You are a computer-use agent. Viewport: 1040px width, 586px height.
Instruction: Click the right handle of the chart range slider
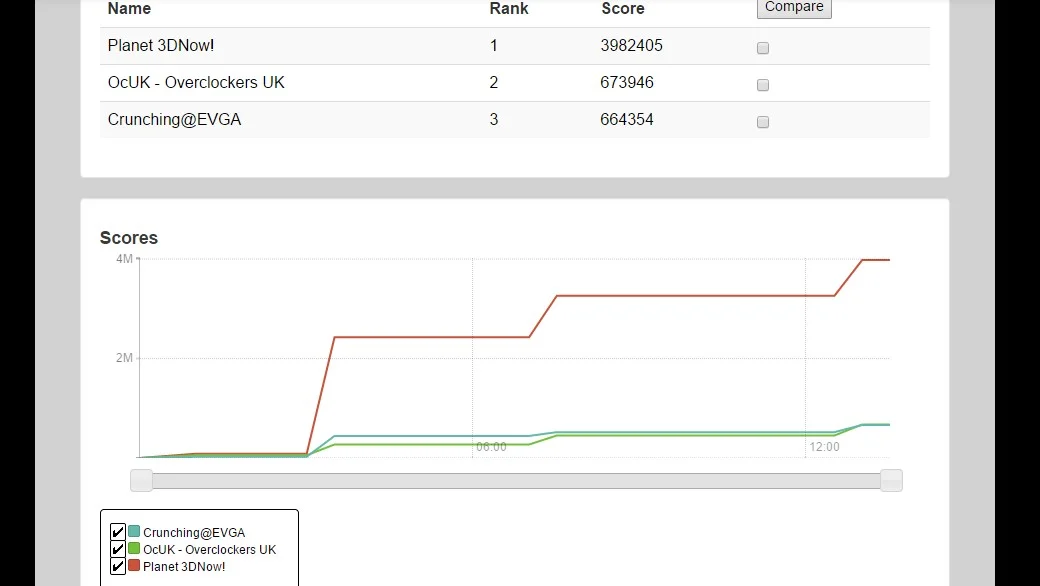tap(891, 481)
